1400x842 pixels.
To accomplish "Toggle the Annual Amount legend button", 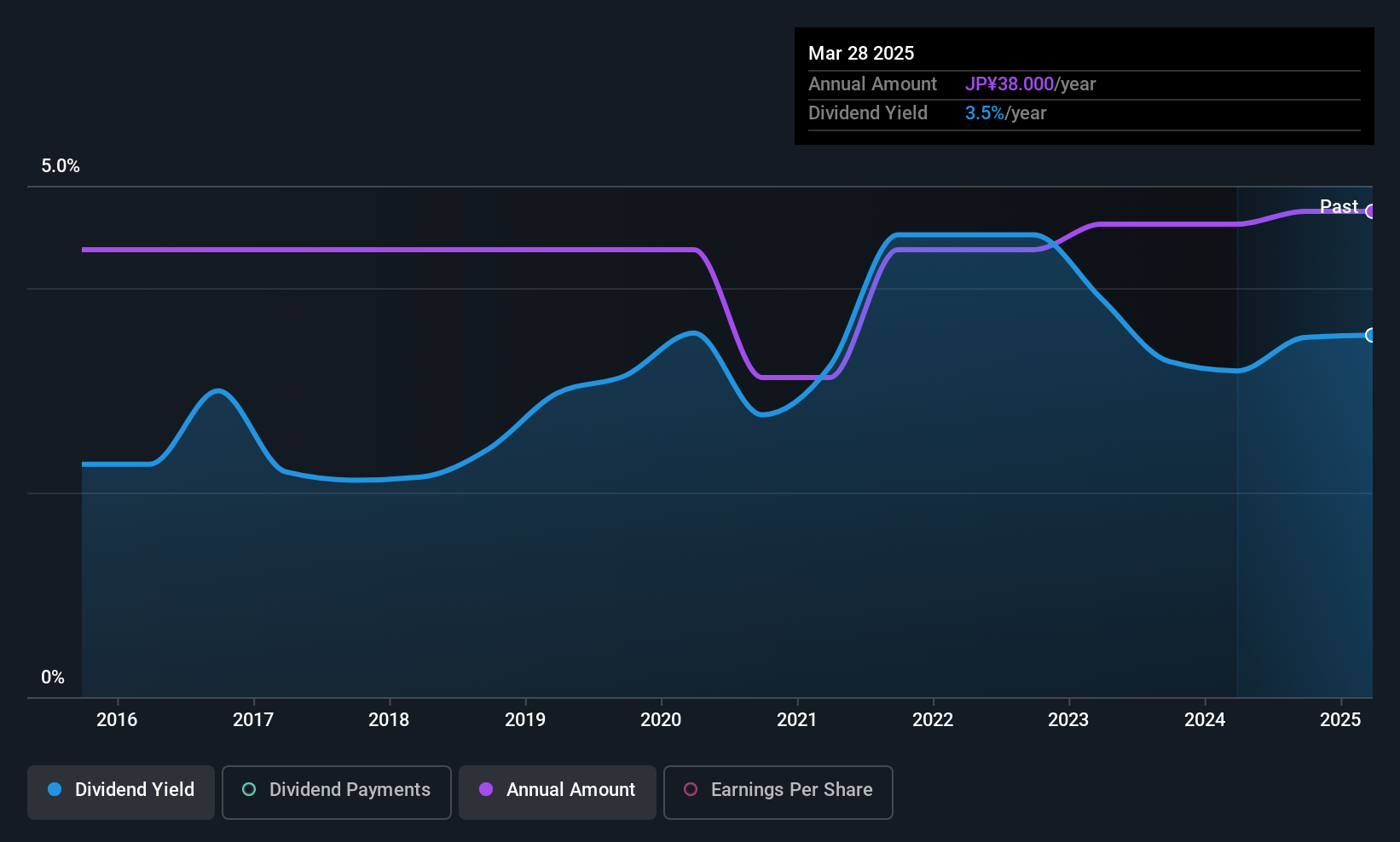I will 558,792.
